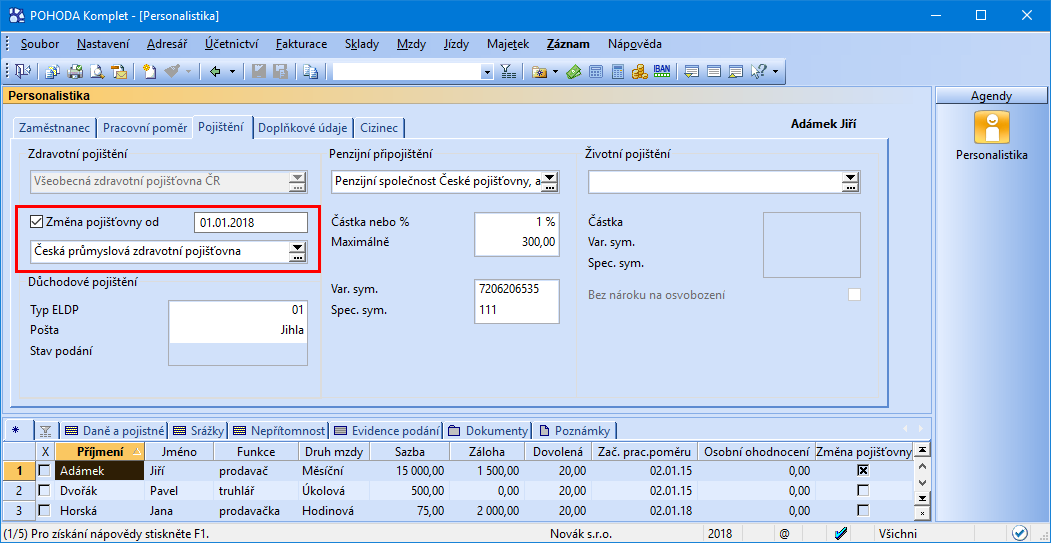Open the calculator icon in toolbar
Viewport: 1051px width, 543px height.
618,72
